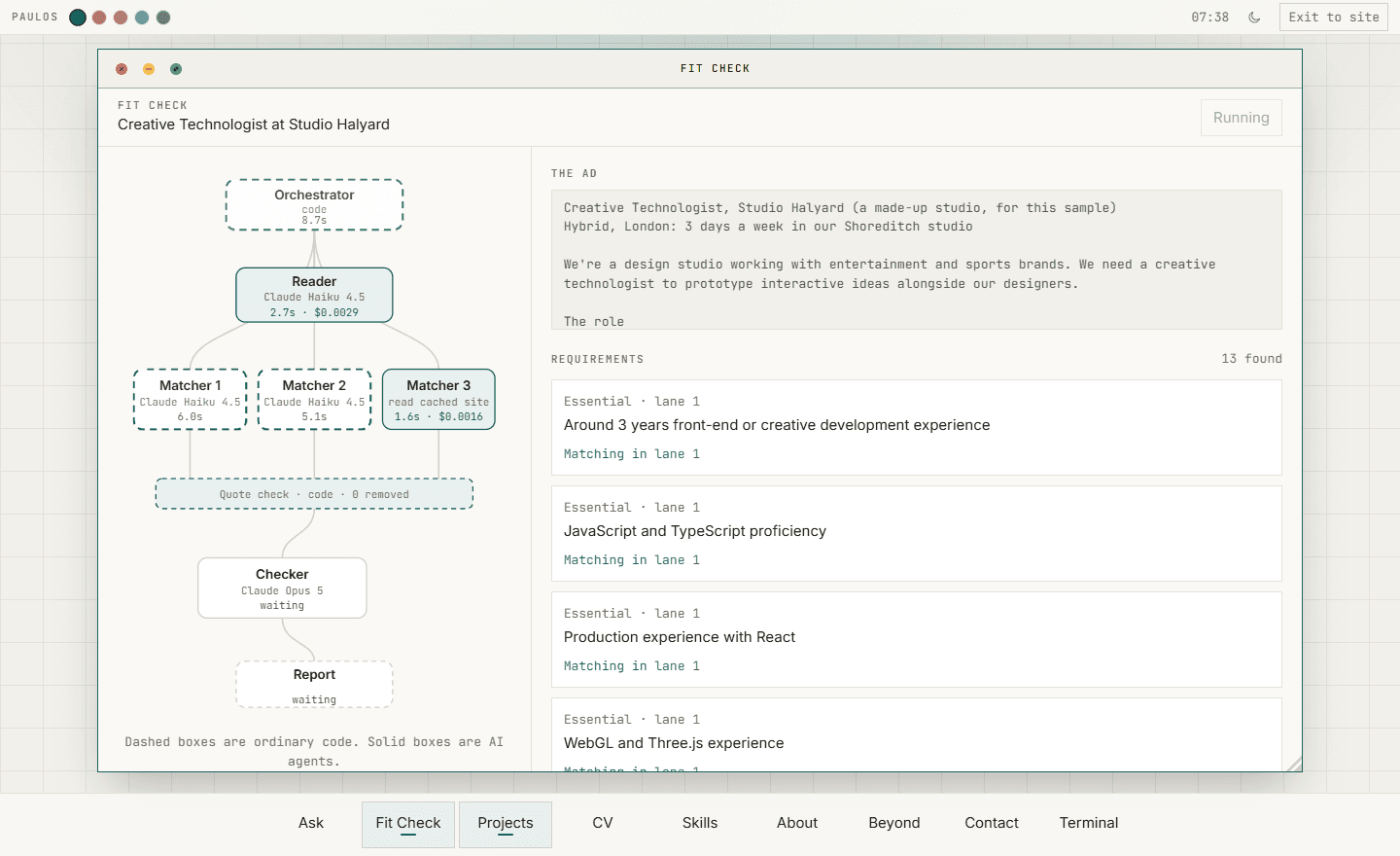Select the dark teal theme color dot

[78, 18]
